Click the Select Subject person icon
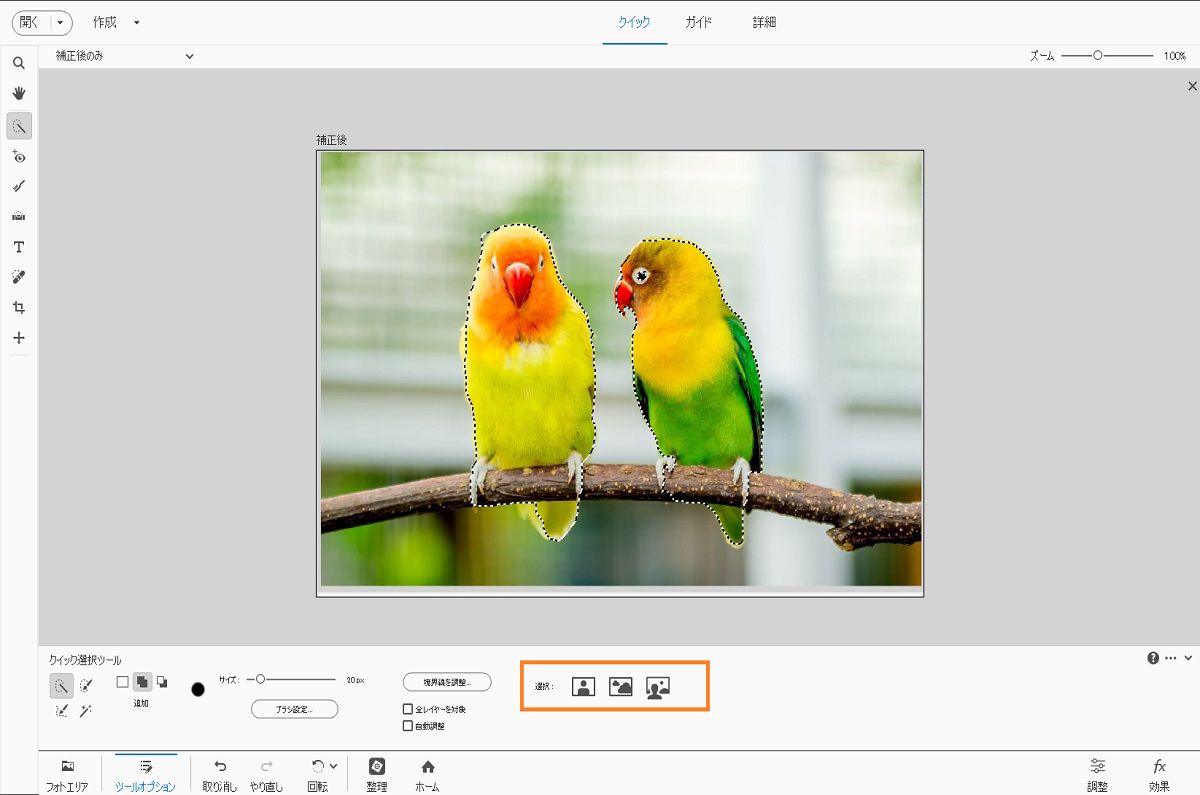This screenshot has height=795, width=1200. pyautogui.click(x=583, y=686)
